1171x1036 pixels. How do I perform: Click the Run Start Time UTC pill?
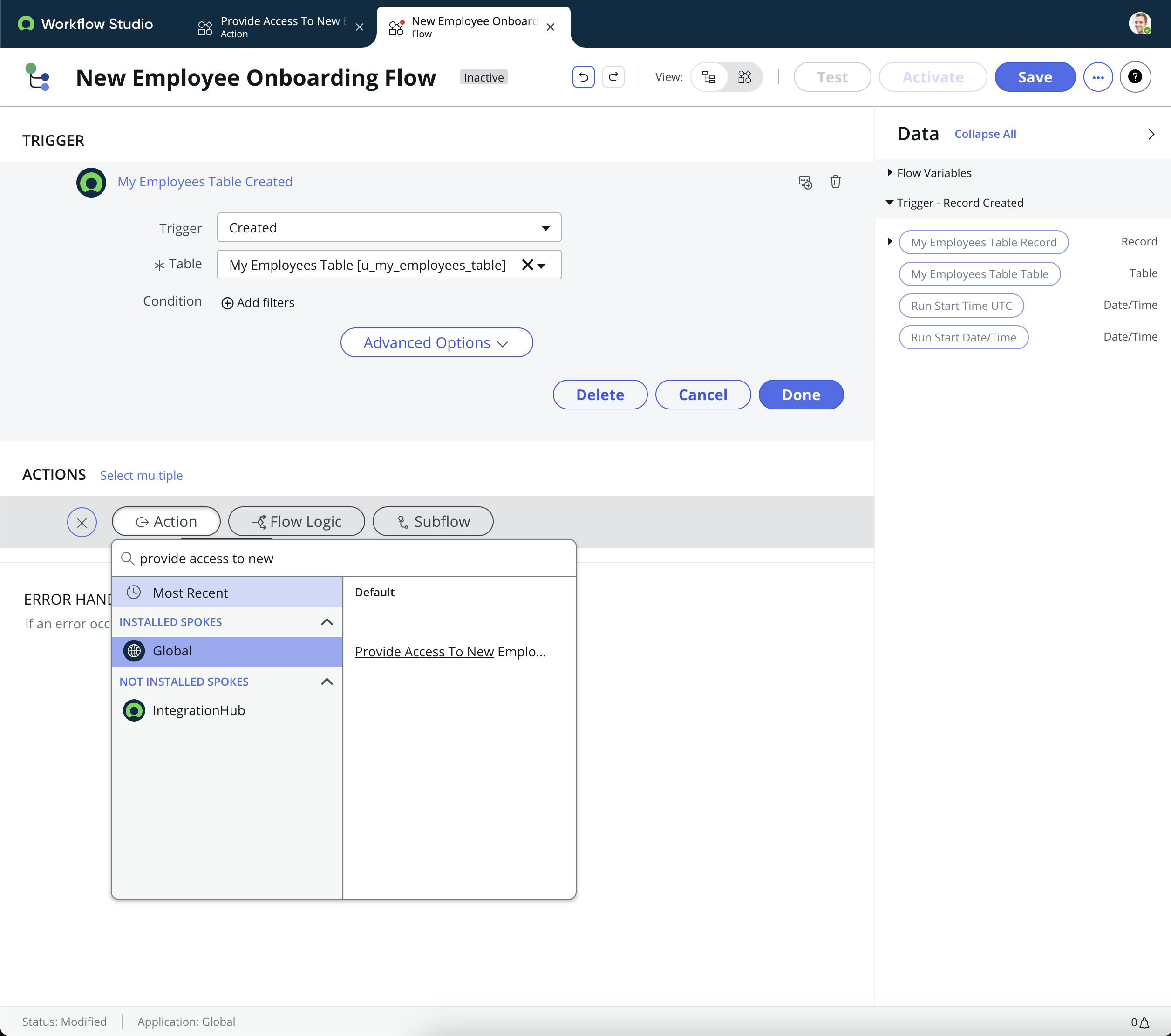click(961, 306)
